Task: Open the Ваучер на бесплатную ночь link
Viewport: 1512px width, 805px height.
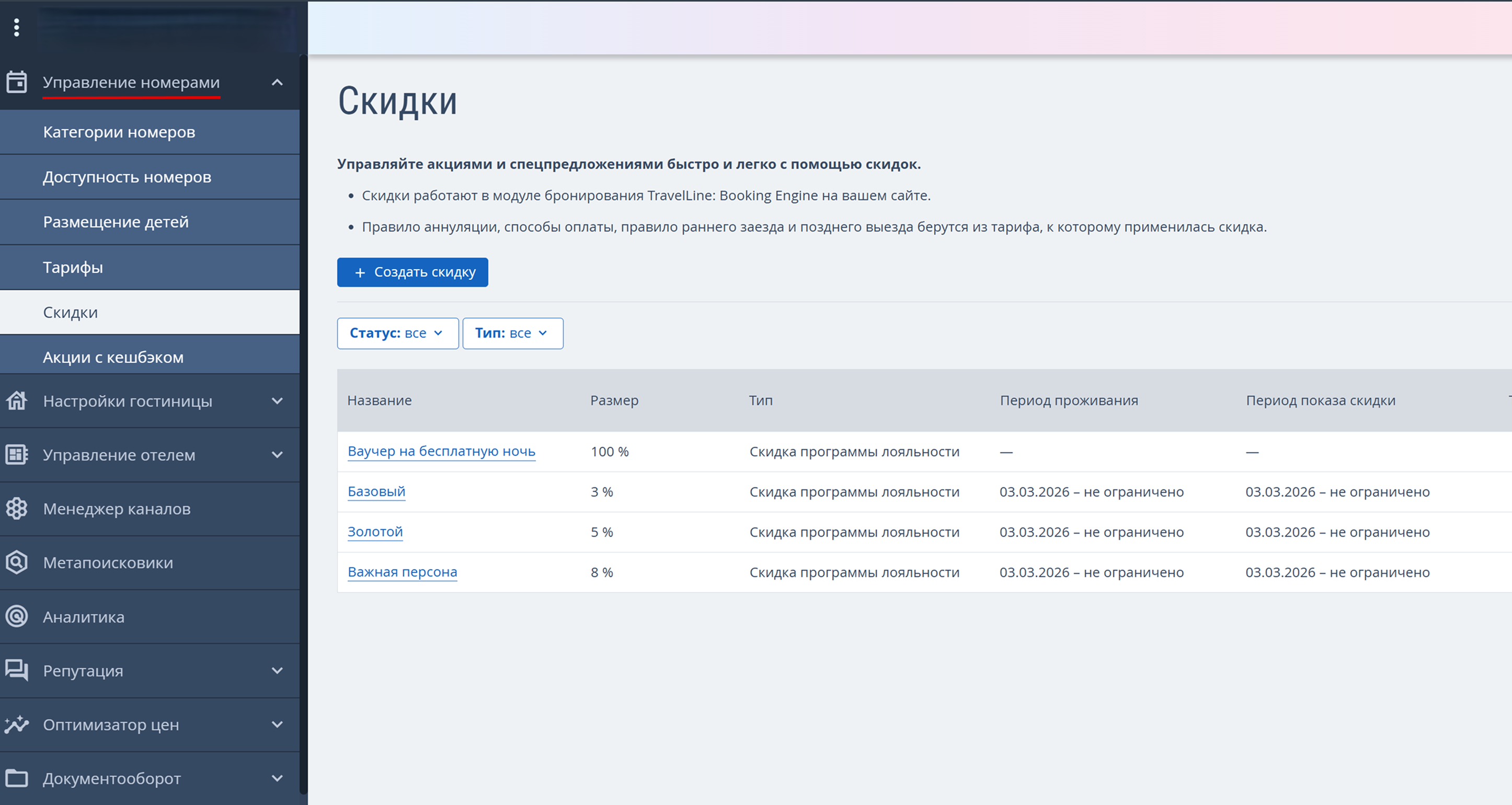Action: [x=441, y=451]
